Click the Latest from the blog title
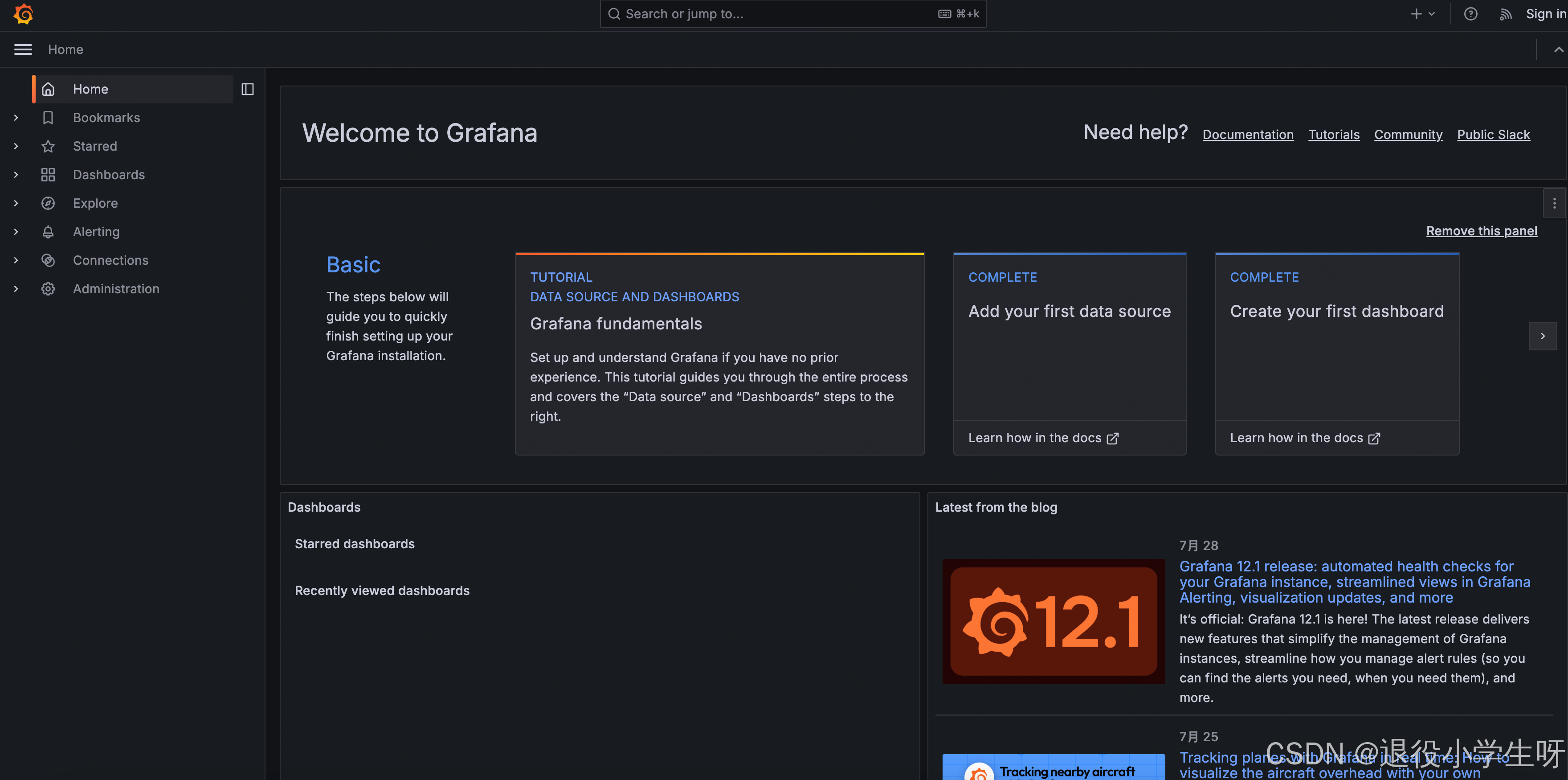1568x780 pixels. tap(996, 507)
